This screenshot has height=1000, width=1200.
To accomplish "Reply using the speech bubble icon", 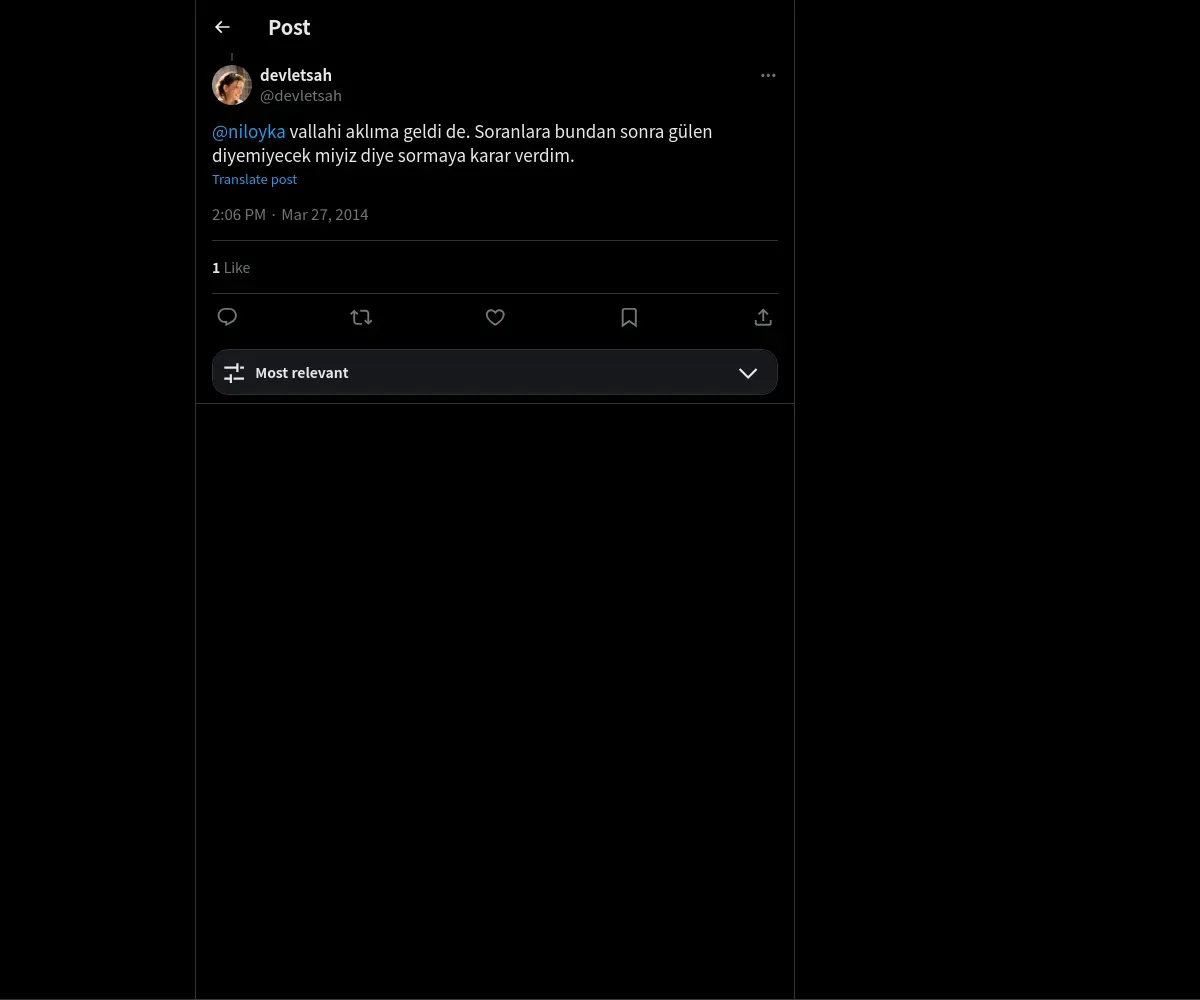I will pyautogui.click(x=227, y=317).
